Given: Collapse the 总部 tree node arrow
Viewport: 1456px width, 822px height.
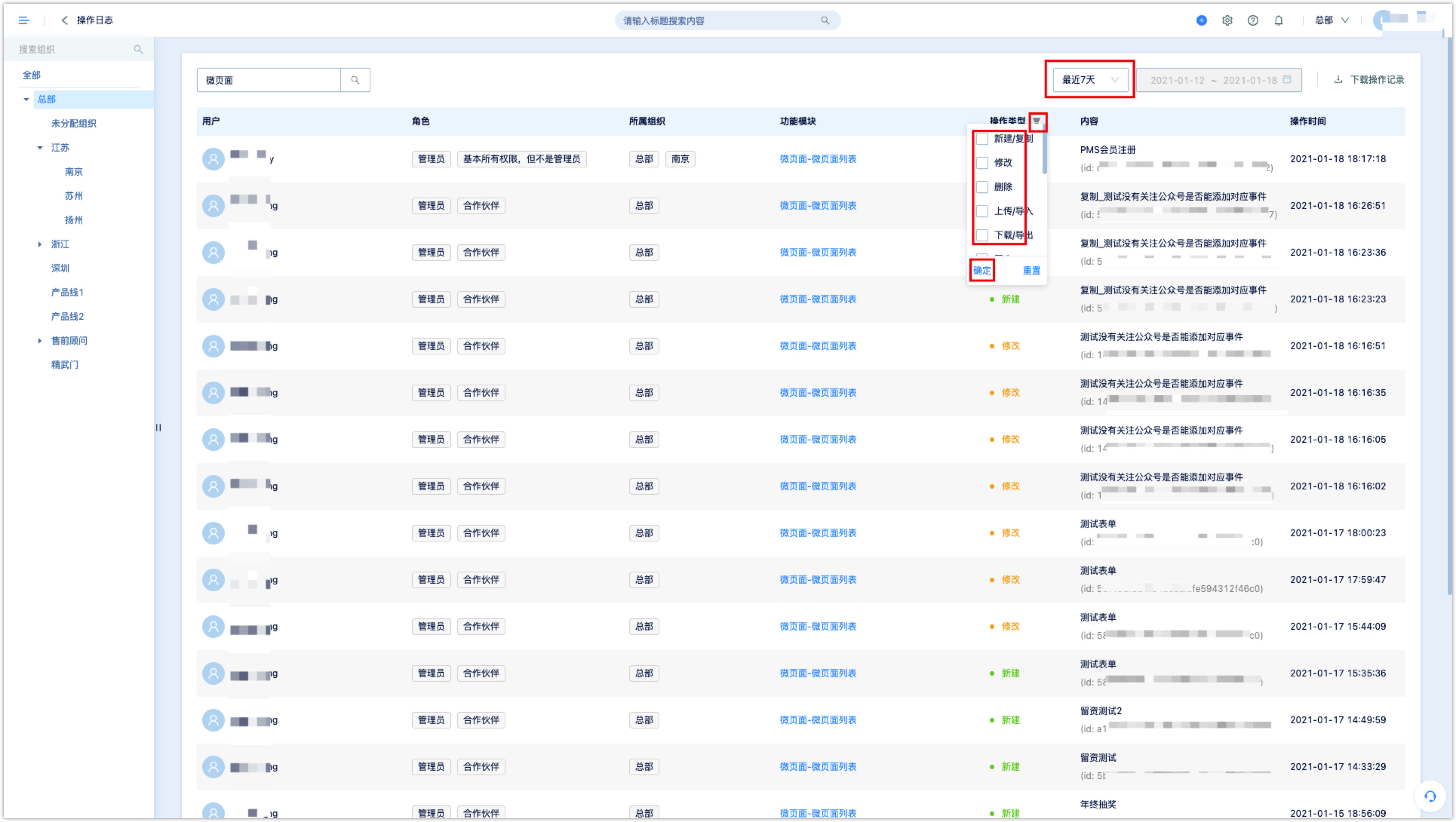Looking at the screenshot, I should [x=26, y=100].
